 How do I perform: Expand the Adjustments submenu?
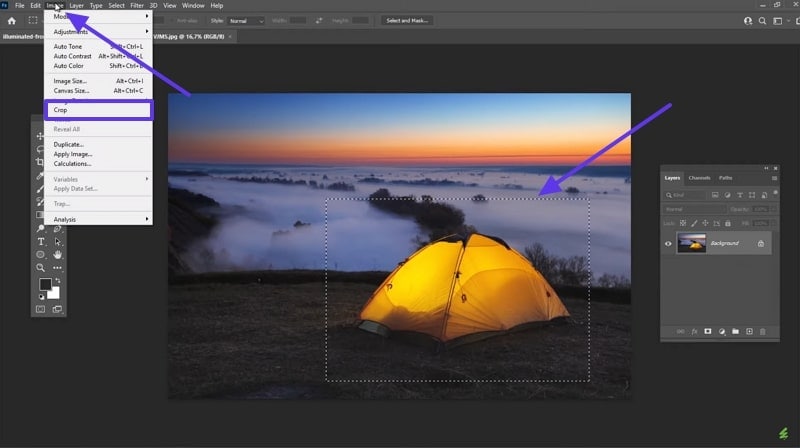click(98, 32)
